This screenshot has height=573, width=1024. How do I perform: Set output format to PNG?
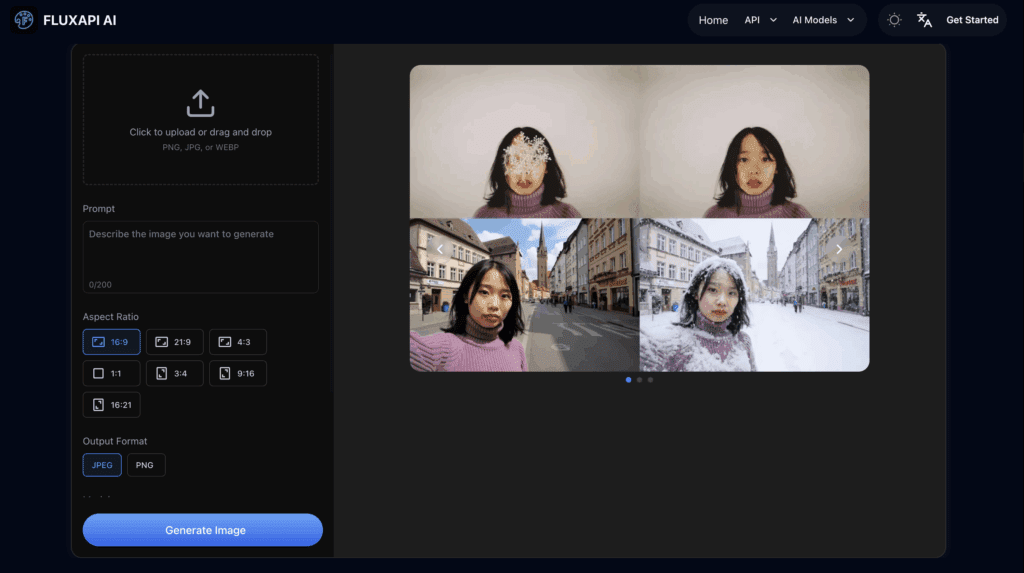tap(146, 465)
